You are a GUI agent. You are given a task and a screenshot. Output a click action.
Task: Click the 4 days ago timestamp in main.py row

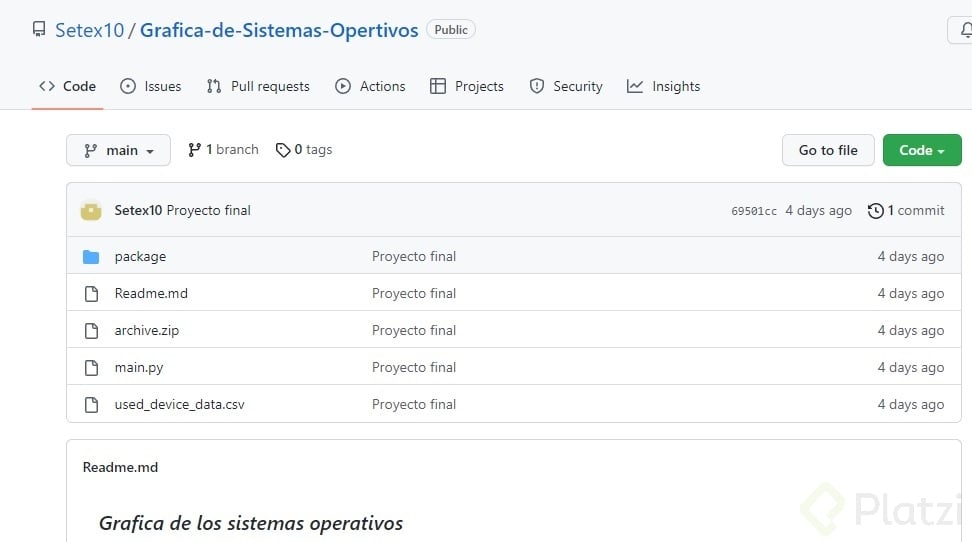[911, 367]
